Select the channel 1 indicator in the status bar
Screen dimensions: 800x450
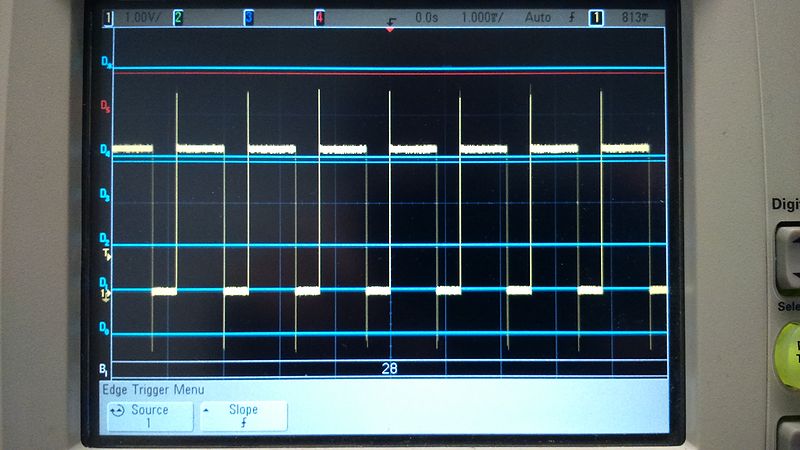click(x=108, y=17)
